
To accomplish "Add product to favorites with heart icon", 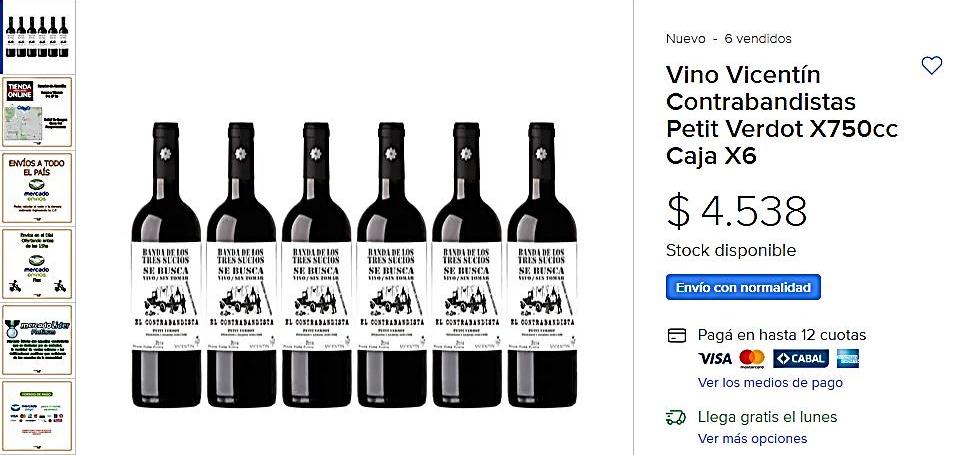I will [931, 66].
